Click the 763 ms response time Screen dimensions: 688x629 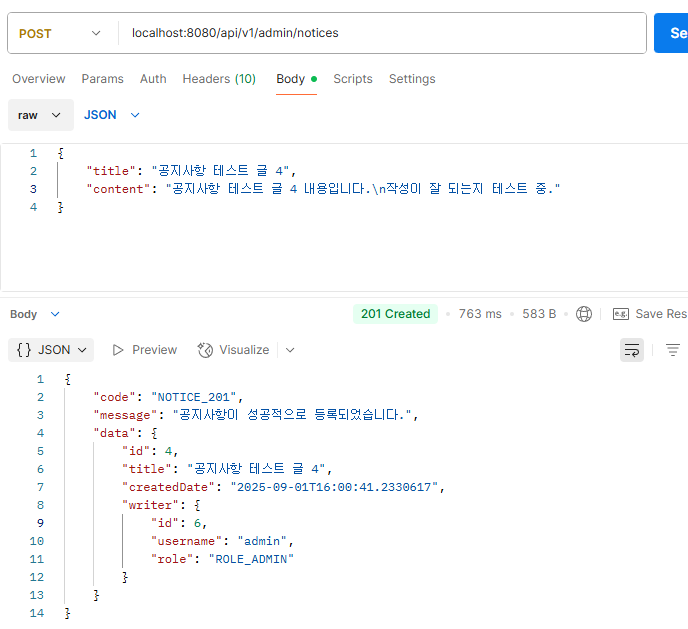tap(480, 314)
